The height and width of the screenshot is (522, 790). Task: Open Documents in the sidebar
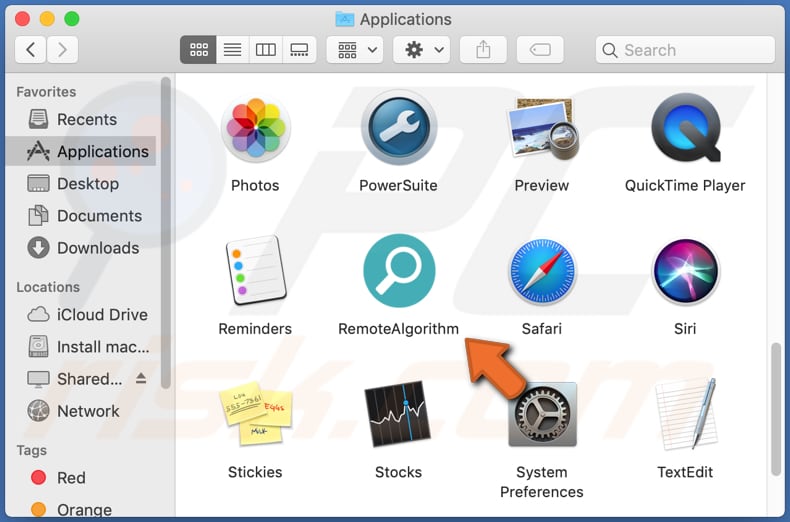(x=81, y=216)
